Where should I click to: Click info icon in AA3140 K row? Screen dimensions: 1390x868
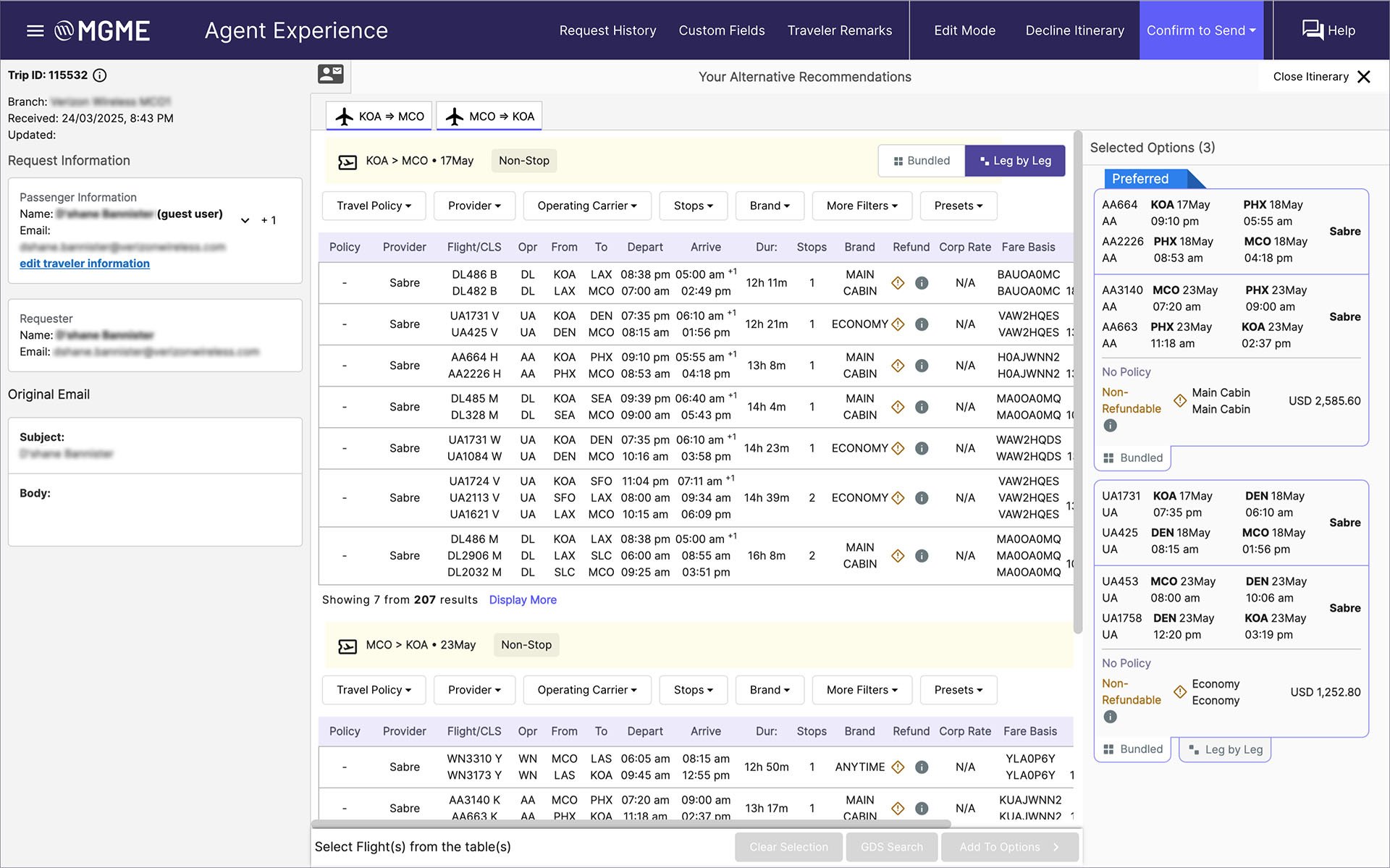[922, 809]
